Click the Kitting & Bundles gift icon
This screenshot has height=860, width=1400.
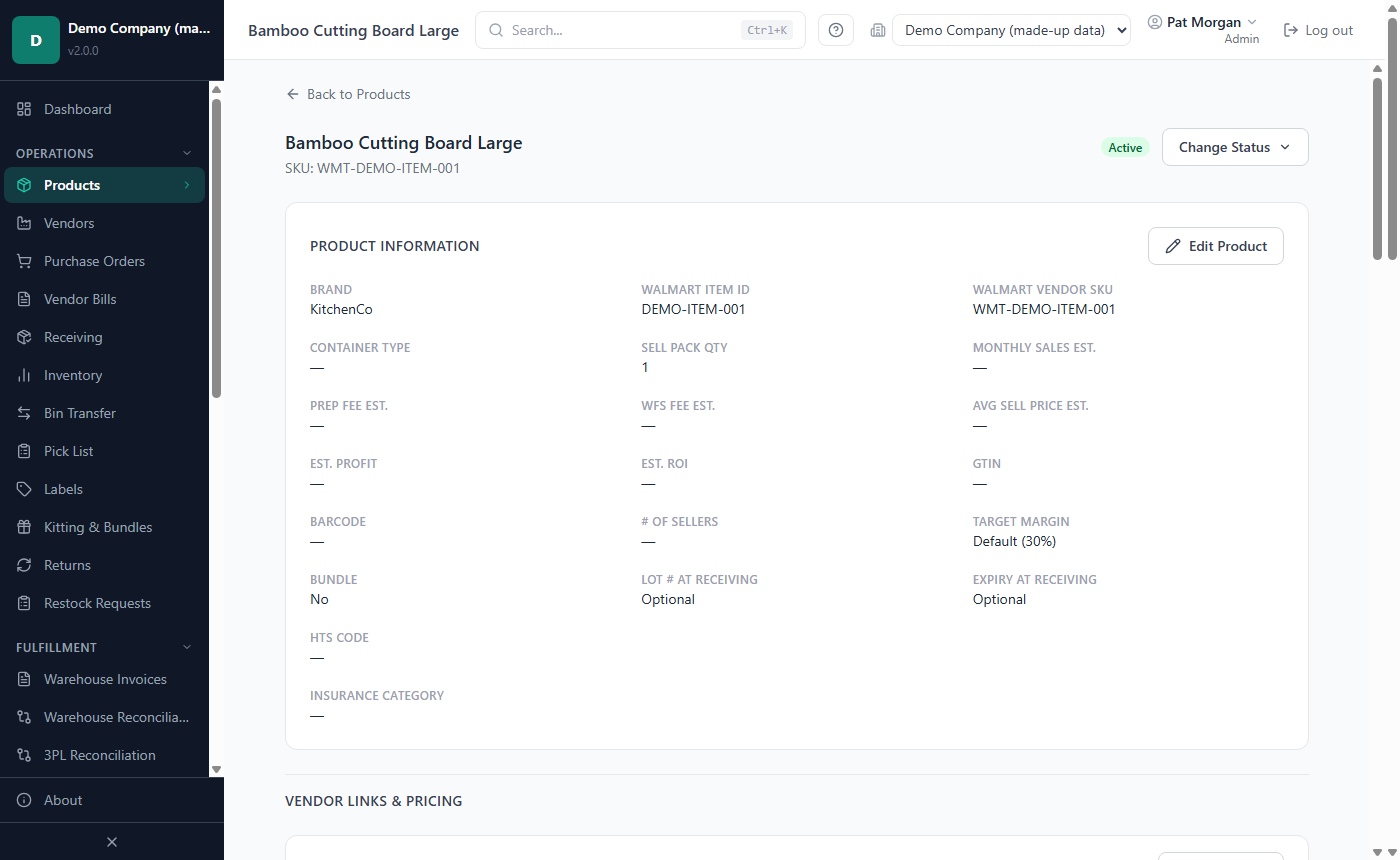24,527
